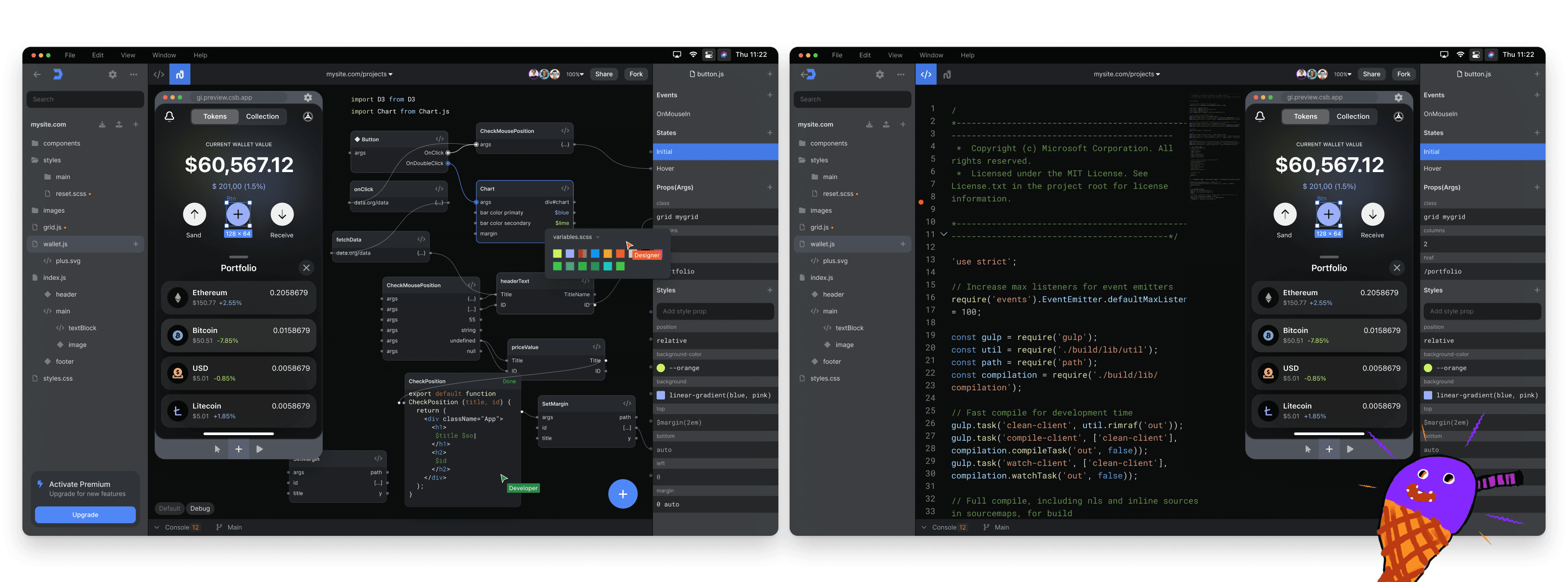Click Fork button in the right window

1404,74
